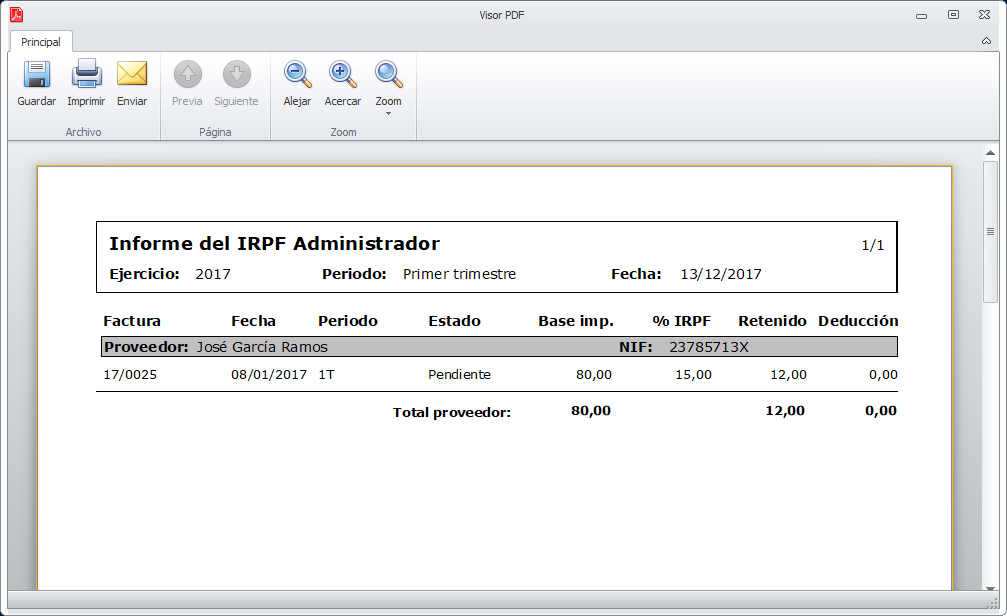The height and width of the screenshot is (616, 1007).
Task: Click the vertical scrollbar up arrow
Action: [x=990, y=153]
